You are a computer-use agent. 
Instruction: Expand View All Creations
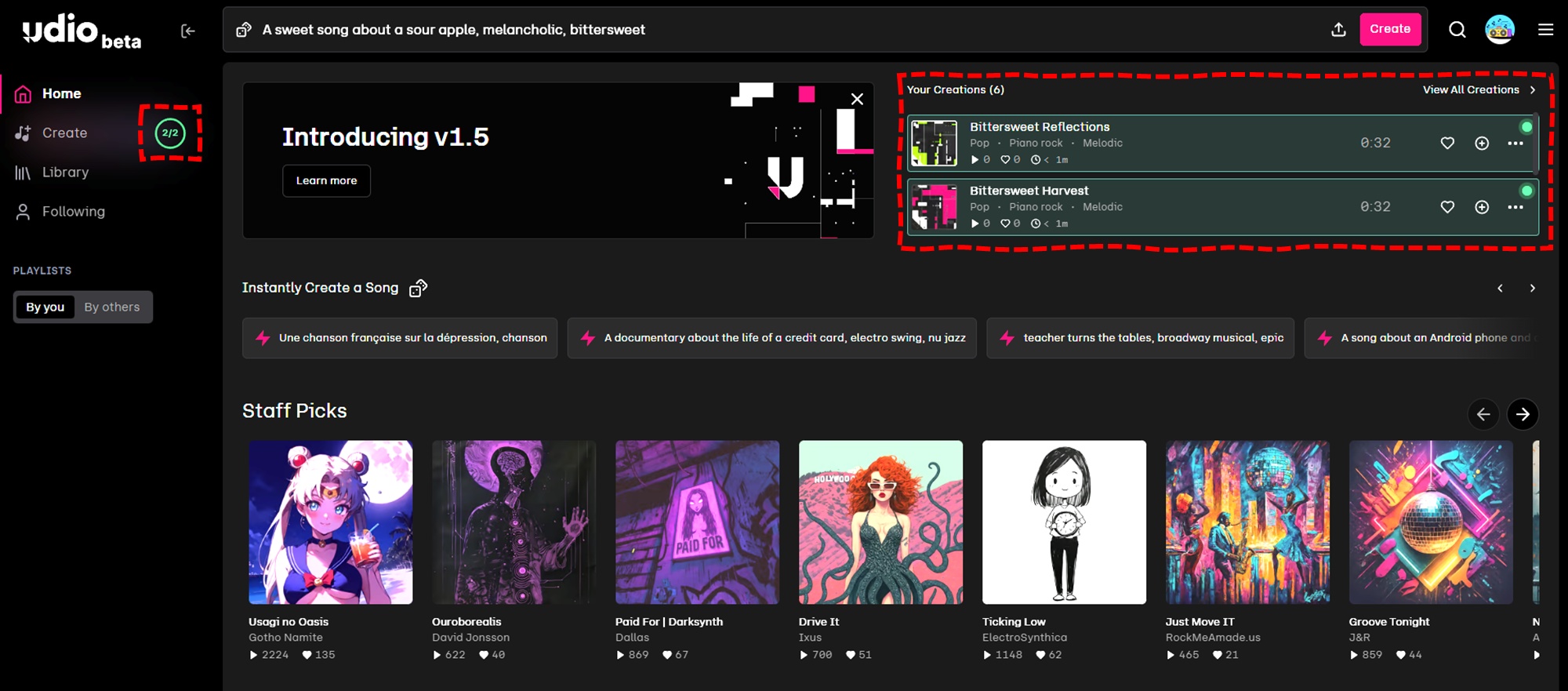coord(1478,90)
